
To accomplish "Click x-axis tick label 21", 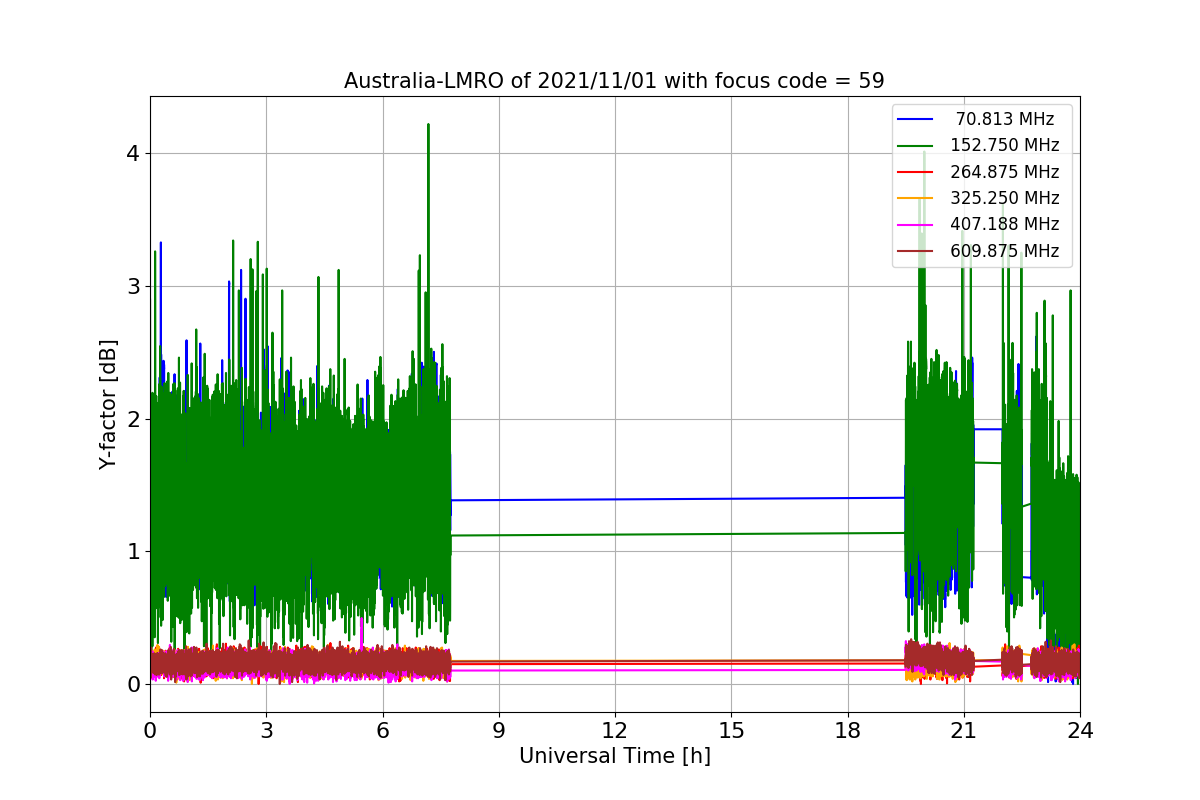I will coord(964,731).
